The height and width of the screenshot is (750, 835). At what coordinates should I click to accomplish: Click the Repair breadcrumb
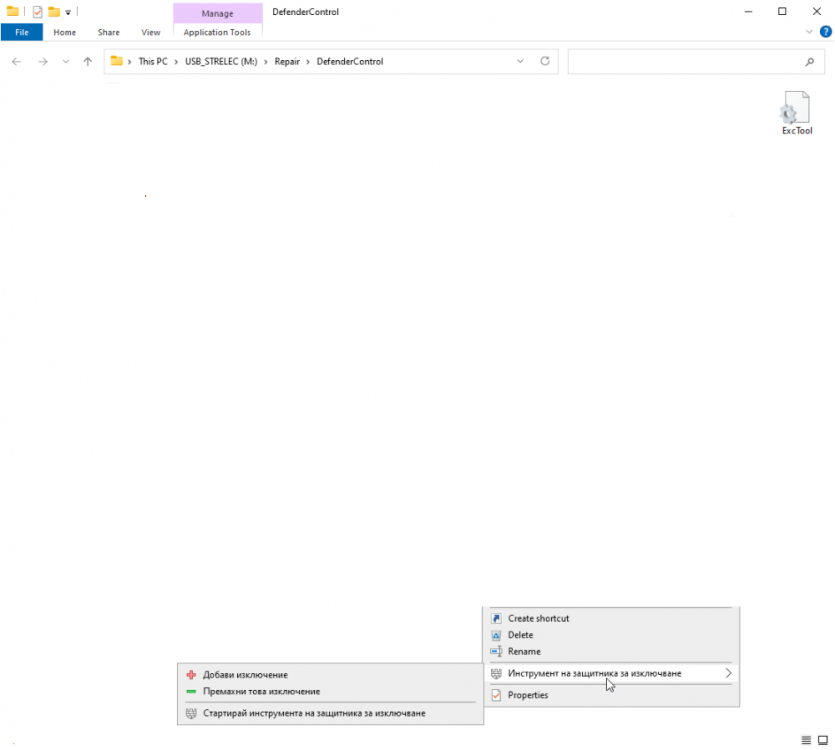coord(287,62)
